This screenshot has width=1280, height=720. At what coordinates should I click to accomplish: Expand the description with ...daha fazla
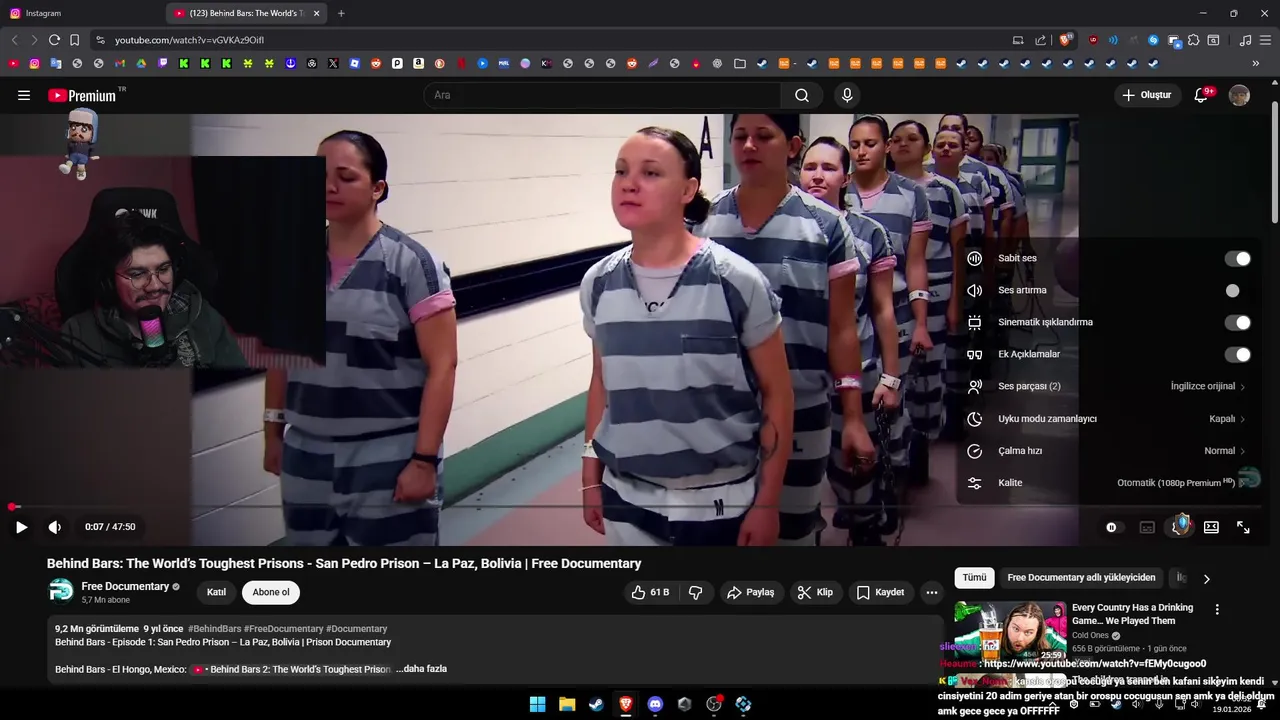point(421,669)
